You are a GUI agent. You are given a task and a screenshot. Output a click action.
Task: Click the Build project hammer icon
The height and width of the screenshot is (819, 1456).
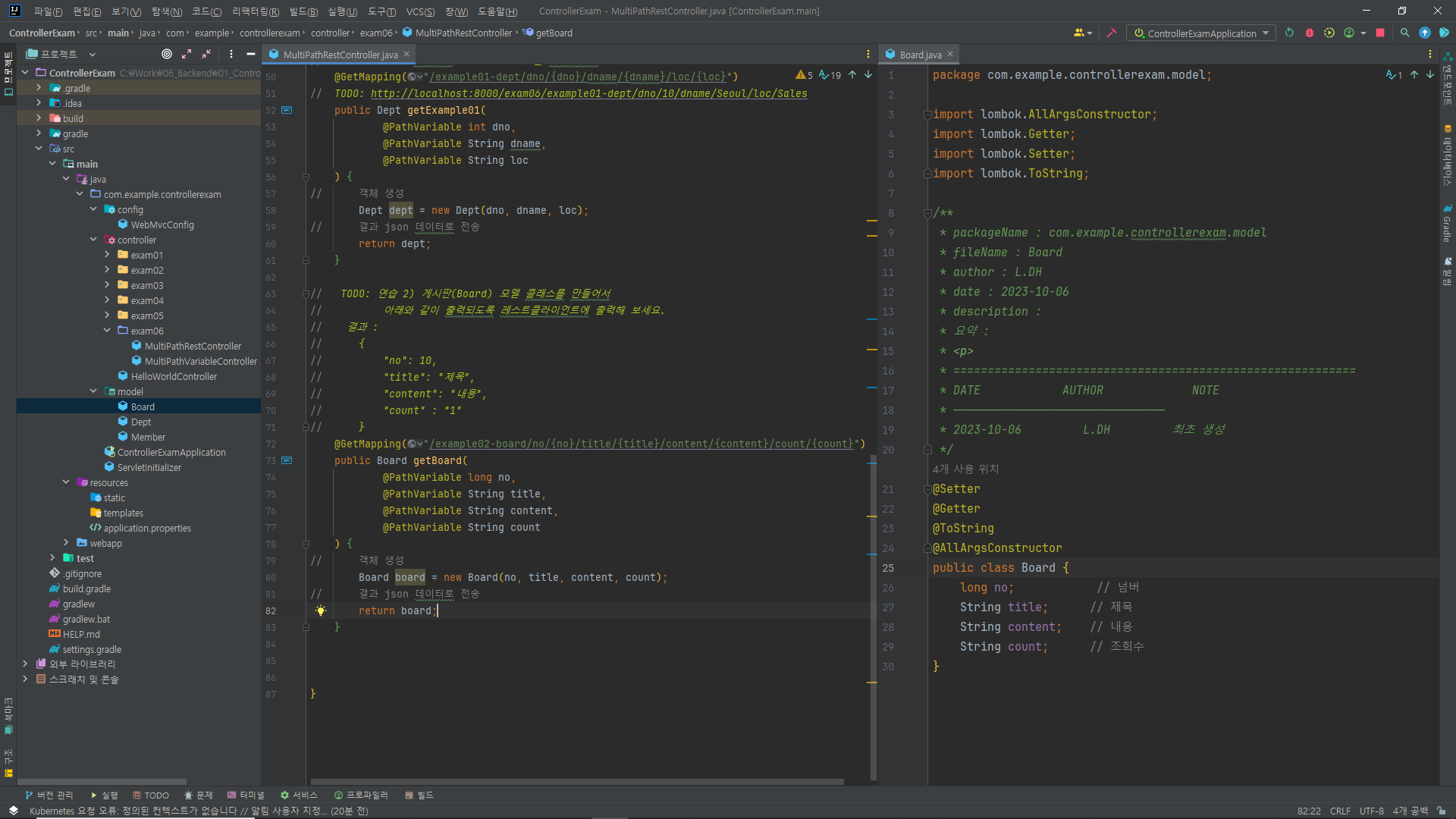tap(1112, 33)
